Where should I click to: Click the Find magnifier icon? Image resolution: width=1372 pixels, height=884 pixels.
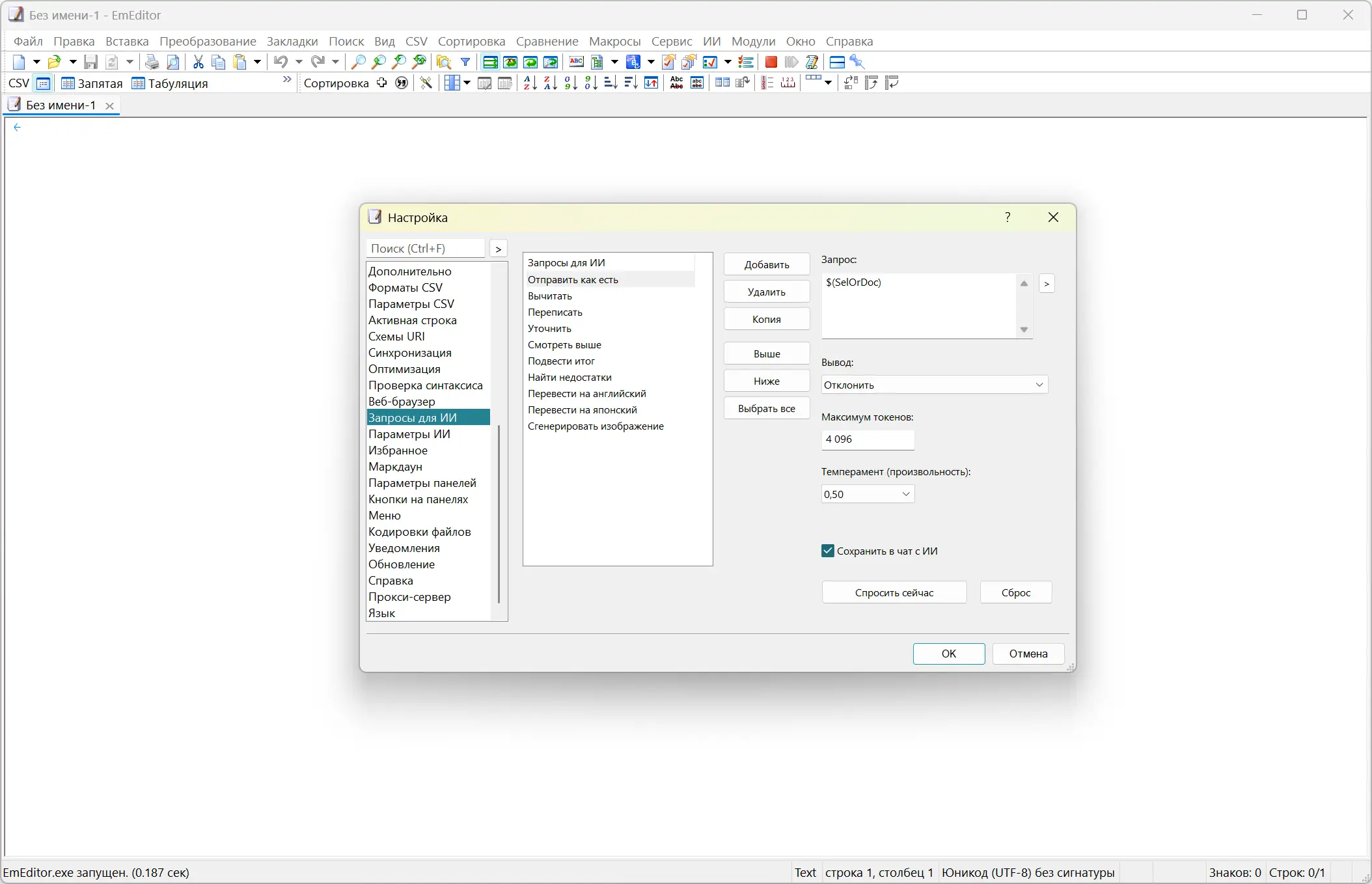click(358, 62)
